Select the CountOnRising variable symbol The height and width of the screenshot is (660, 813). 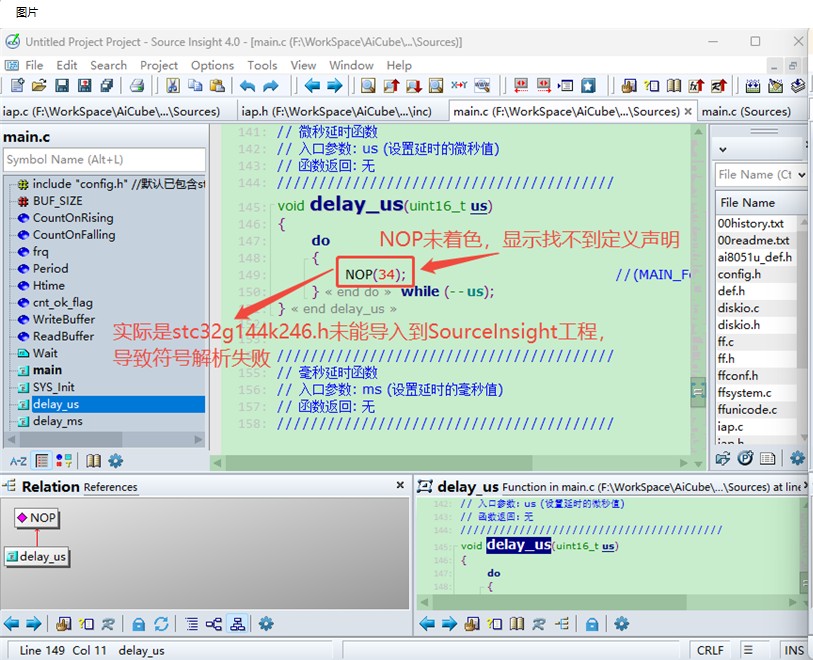click(73, 218)
